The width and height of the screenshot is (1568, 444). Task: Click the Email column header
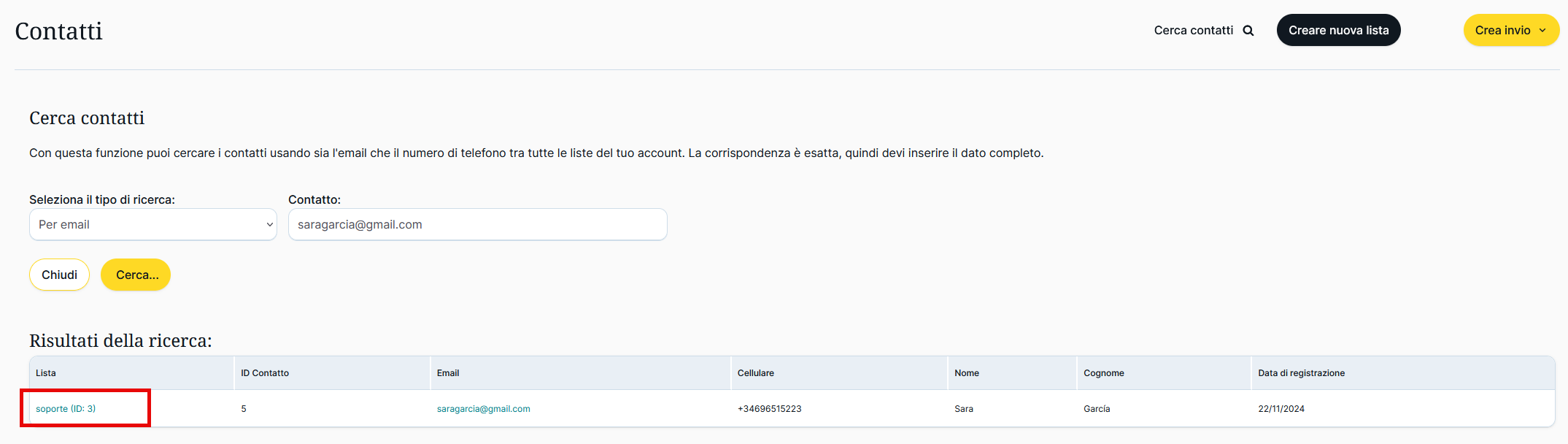click(448, 373)
